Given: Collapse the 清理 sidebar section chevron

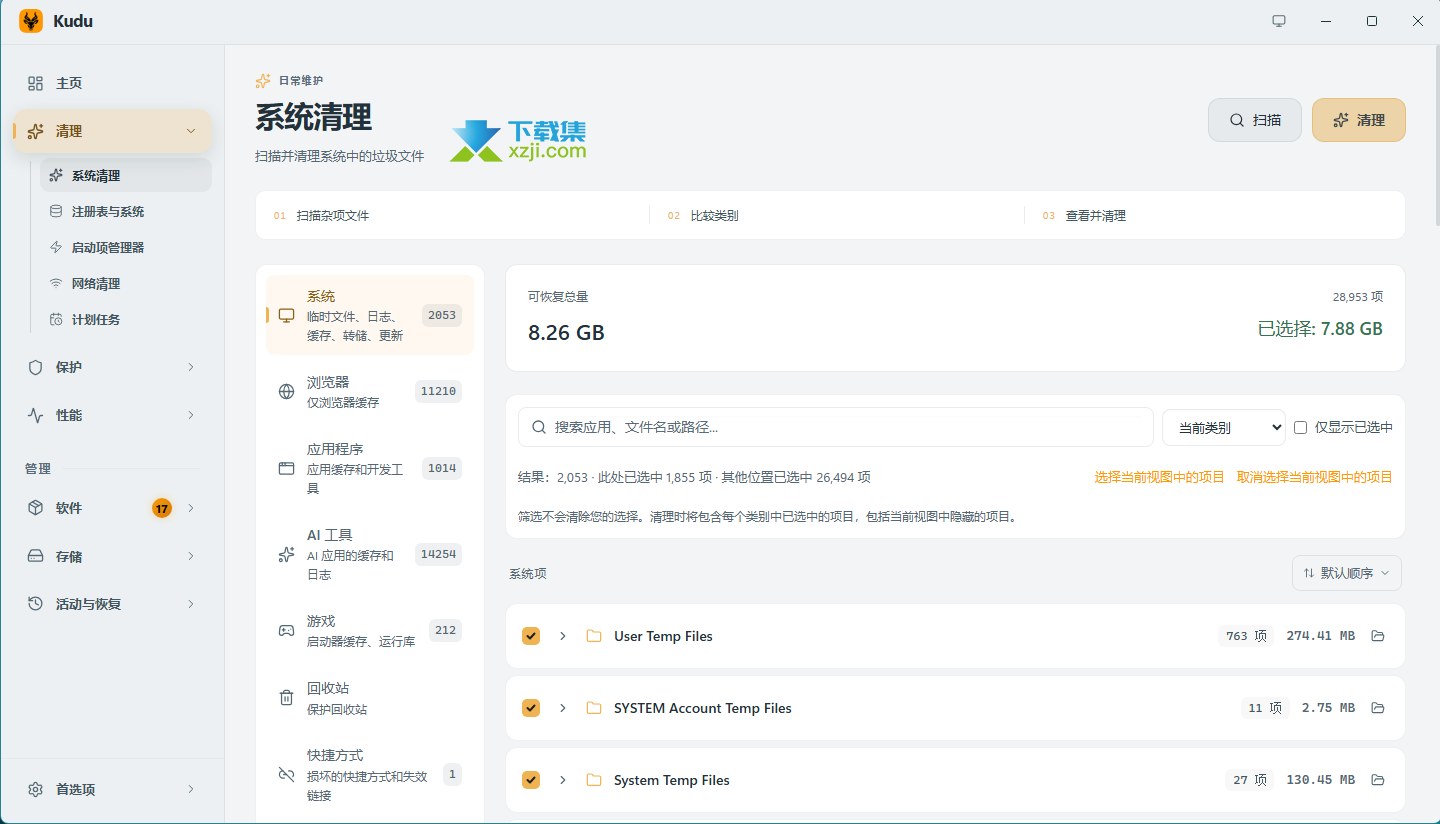Looking at the screenshot, I should (x=191, y=131).
